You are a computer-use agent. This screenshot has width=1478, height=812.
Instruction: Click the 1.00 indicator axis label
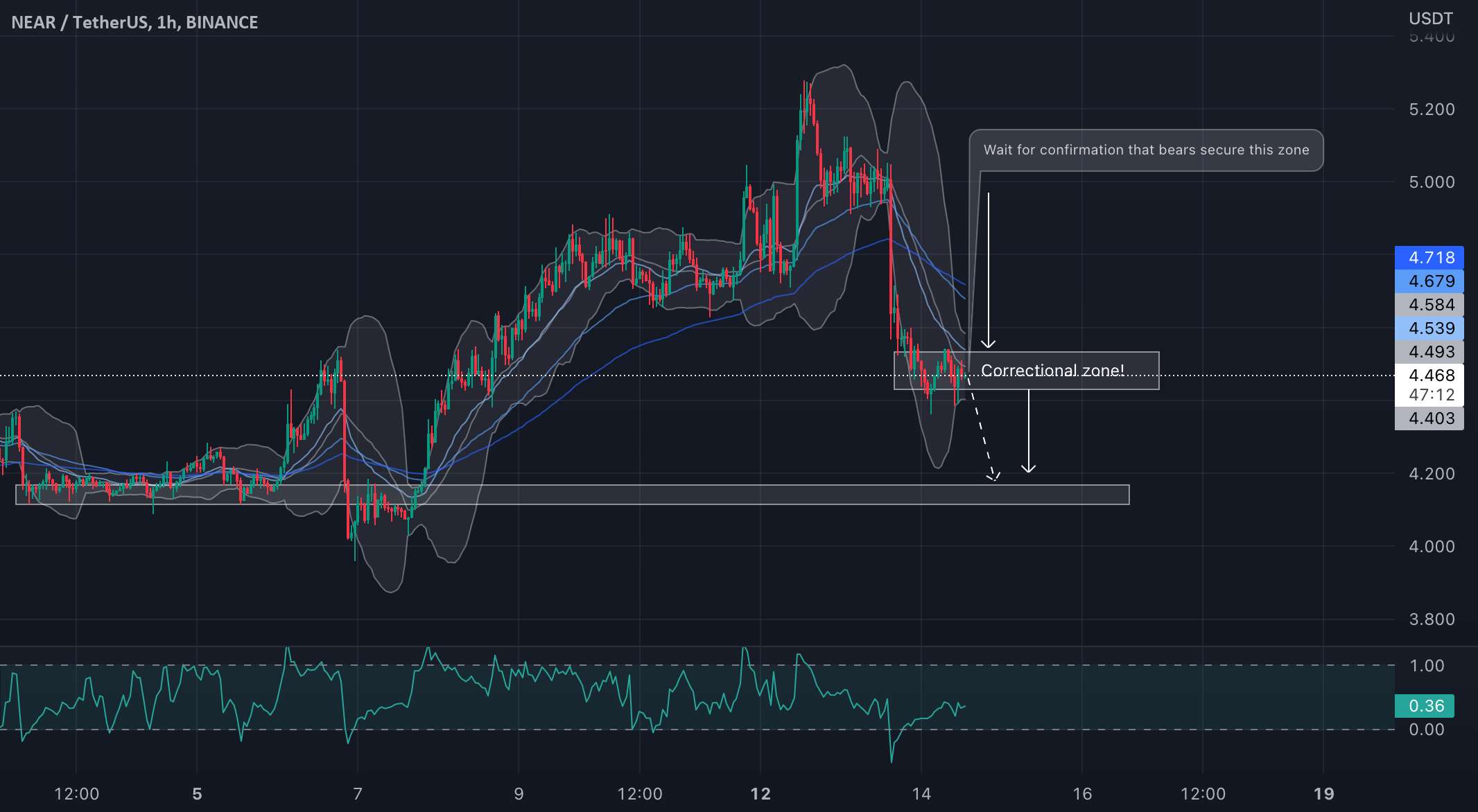click(1427, 666)
